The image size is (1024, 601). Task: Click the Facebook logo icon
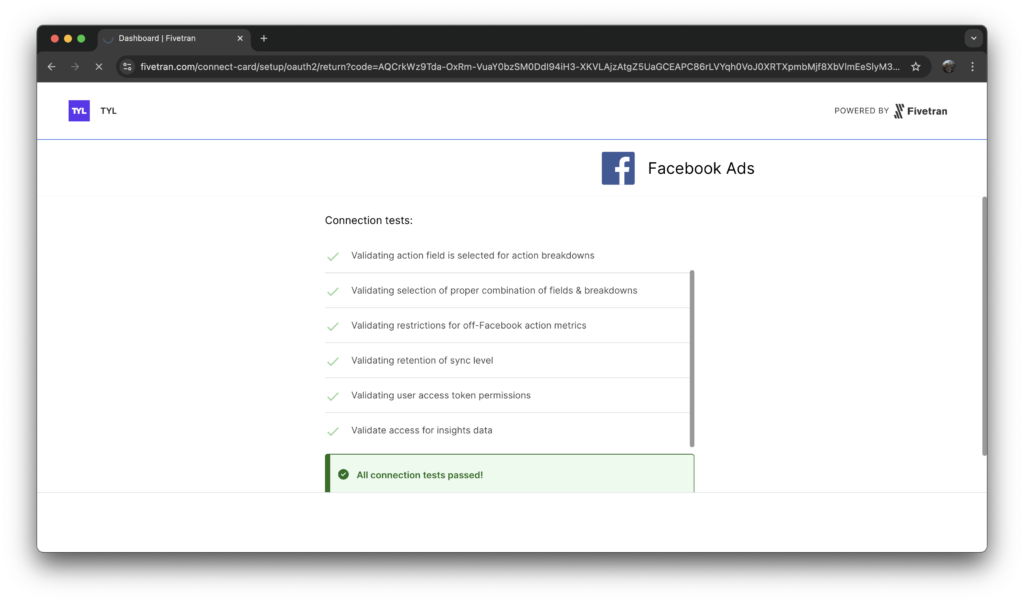(x=618, y=169)
